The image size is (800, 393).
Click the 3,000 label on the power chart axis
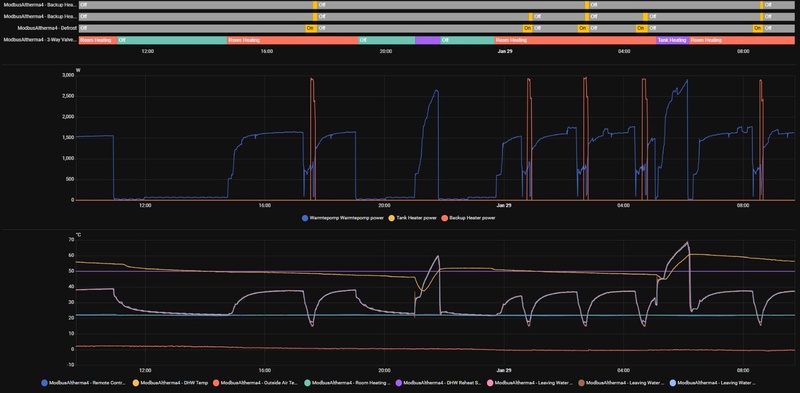[x=67, y=75]
